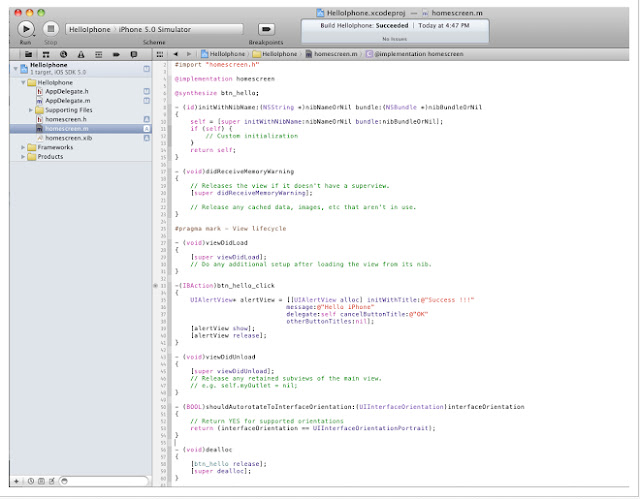This screenshot has width=640, height=499.
Task: Click the navigator filter search field
Action: tap(103, 481)
